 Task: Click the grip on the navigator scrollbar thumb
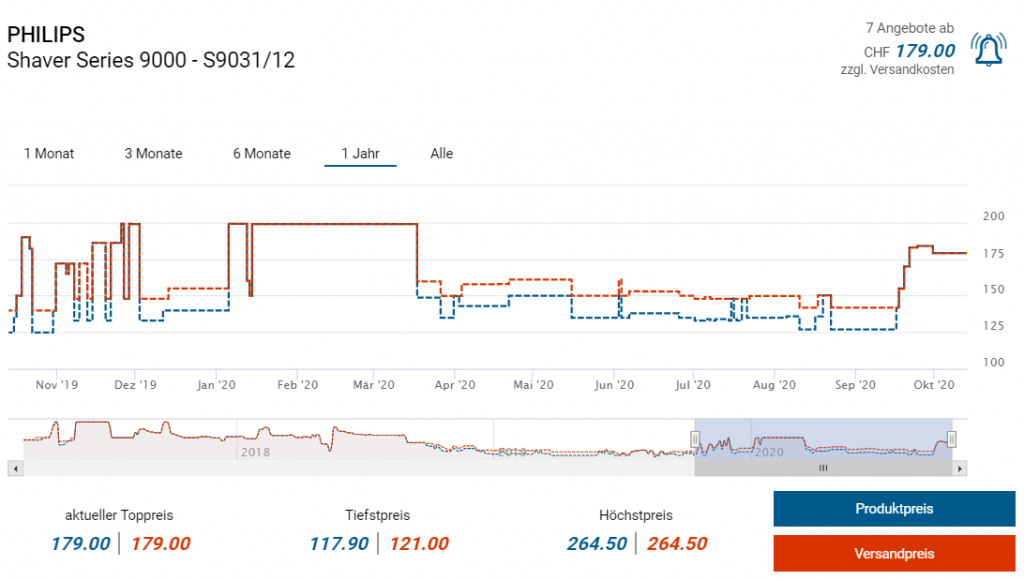823,468
